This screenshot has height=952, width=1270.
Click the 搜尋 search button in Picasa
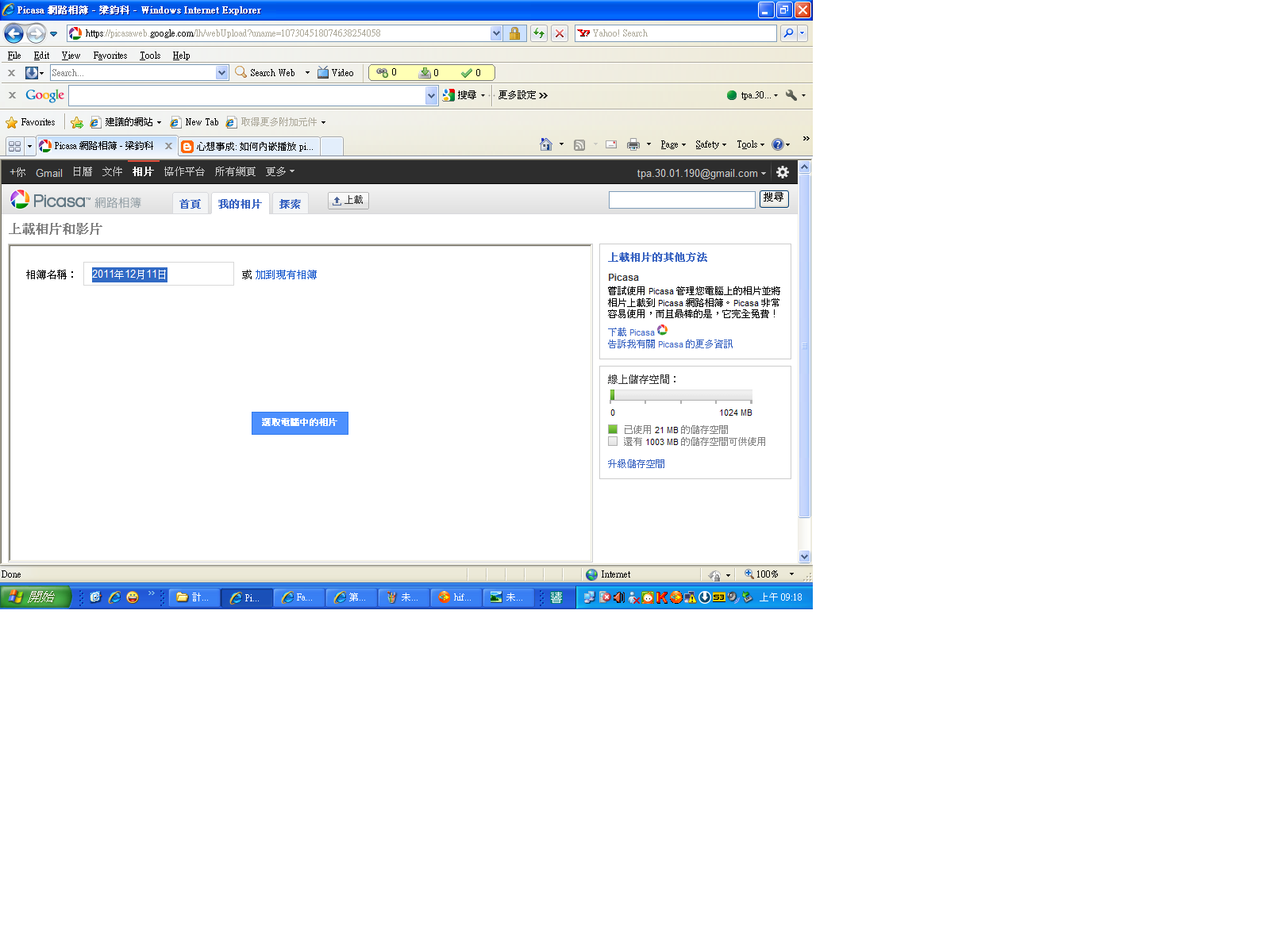[x=774, y=198]
